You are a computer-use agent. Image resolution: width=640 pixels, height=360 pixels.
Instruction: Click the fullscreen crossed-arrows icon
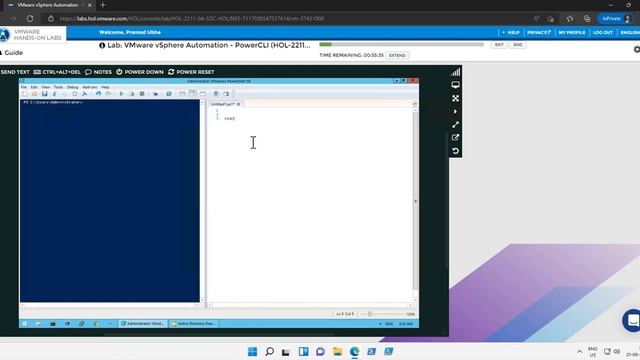coord(456,98)
